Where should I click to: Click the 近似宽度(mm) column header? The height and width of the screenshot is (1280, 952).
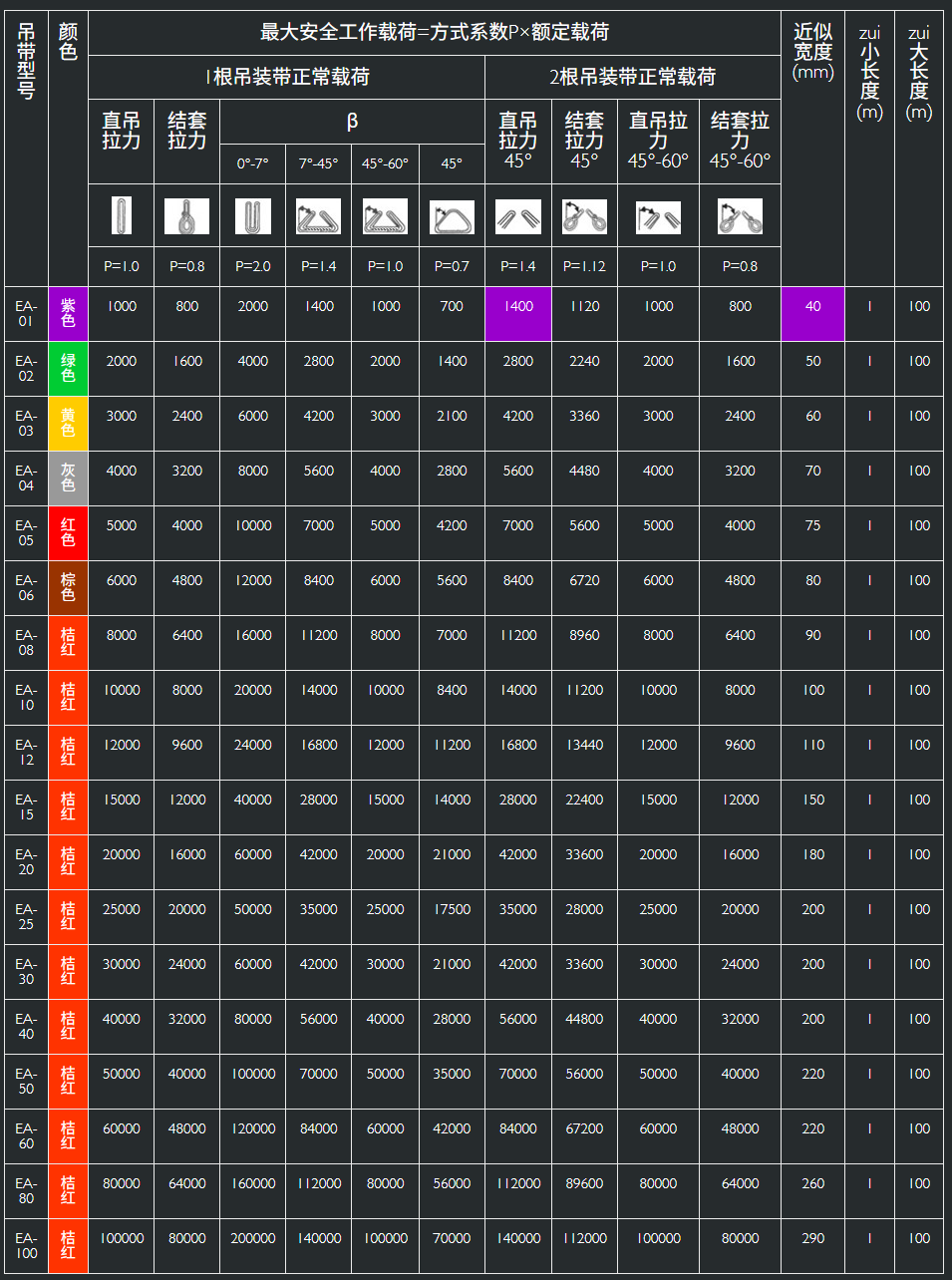[x=812, y=52]
